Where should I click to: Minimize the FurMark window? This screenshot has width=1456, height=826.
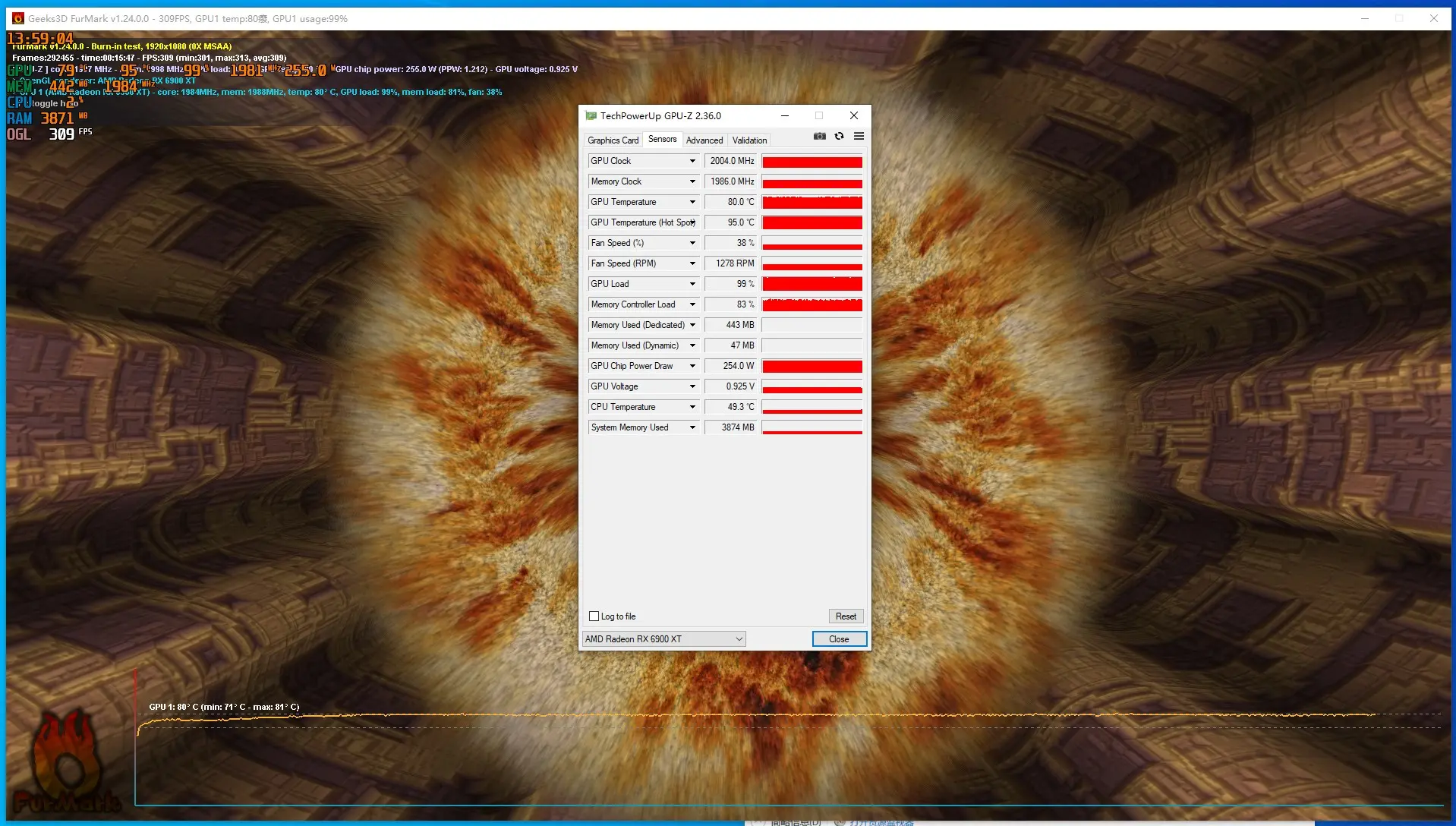click(1365, 18)
